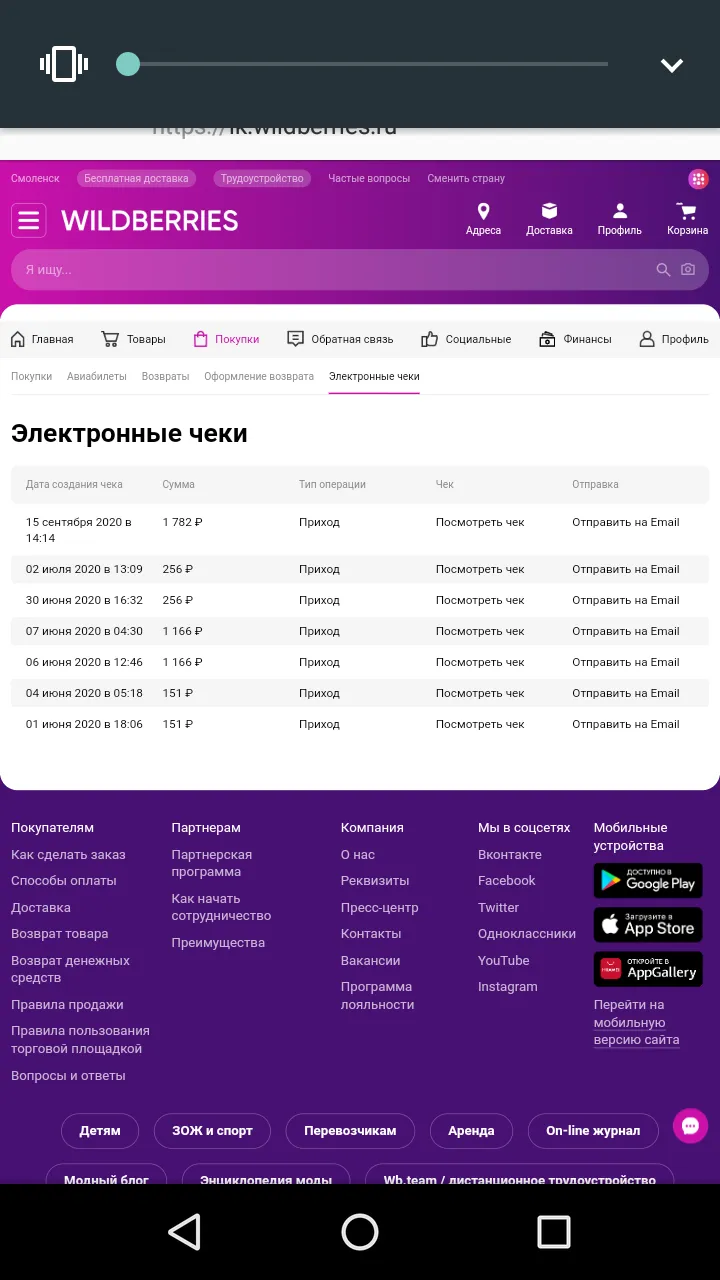Tap the ЗОЖ и спорт pill

212,1131
